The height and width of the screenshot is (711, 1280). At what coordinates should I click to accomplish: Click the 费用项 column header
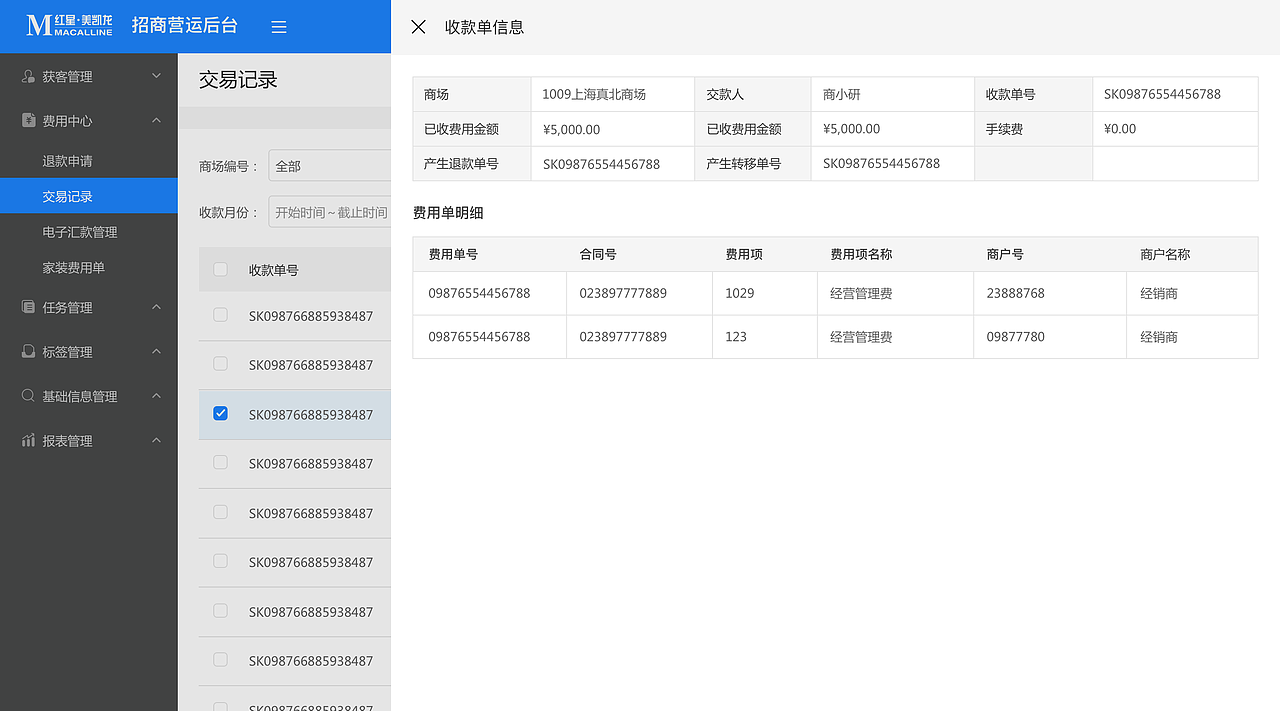[744, 254]
